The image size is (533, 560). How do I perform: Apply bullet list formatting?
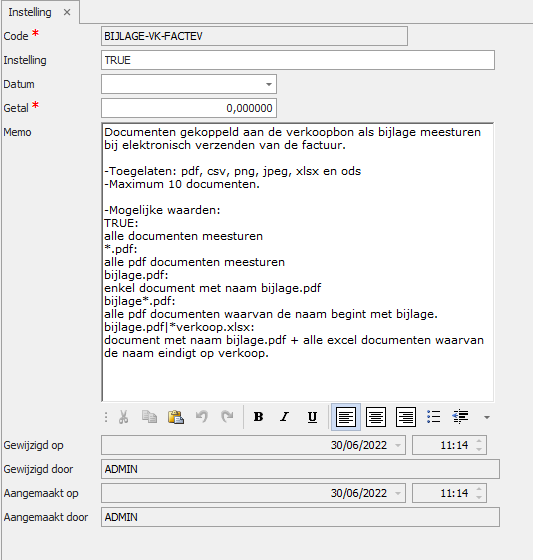(x=433, y=417)
